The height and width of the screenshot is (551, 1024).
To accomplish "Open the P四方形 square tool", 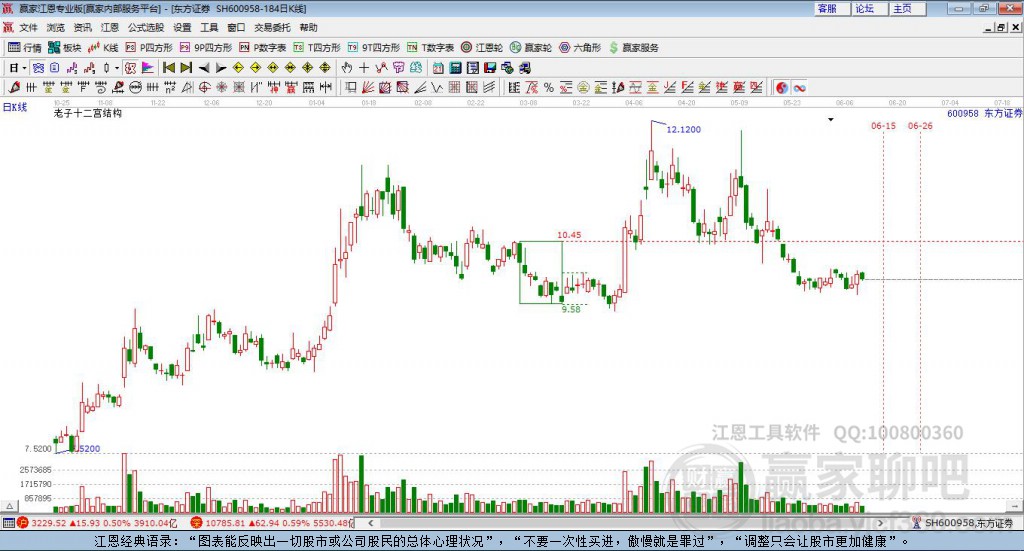I will [x=149, y=48].
